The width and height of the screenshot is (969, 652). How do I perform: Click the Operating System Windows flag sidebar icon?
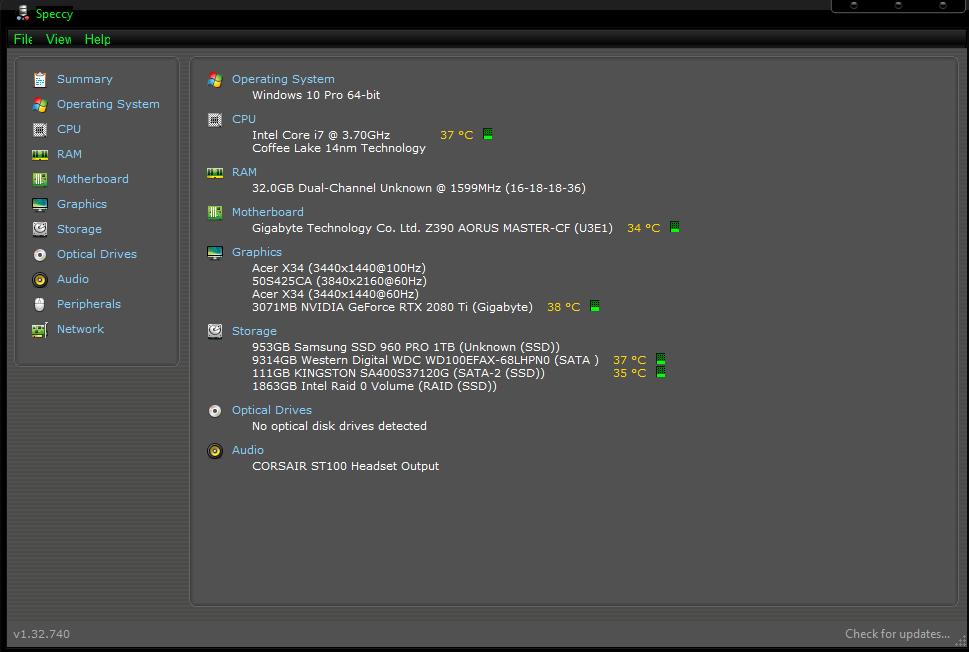40,104
